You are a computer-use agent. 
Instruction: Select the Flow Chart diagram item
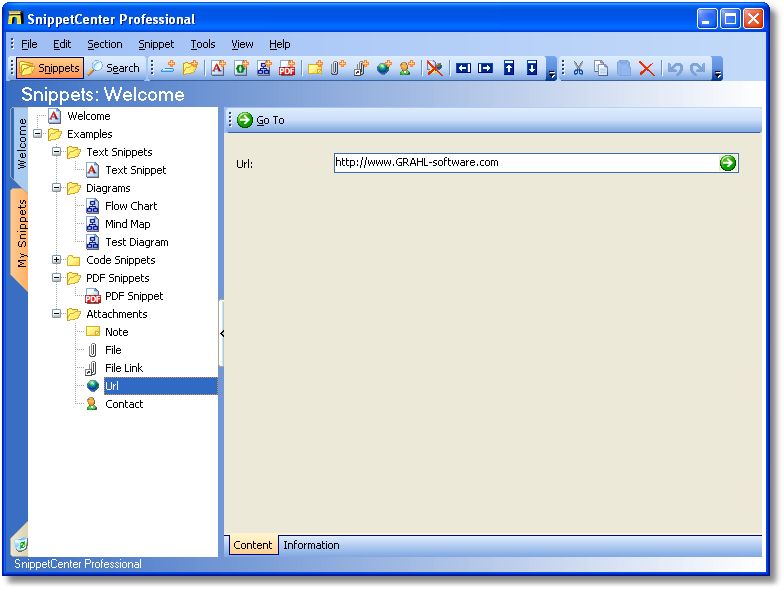coord(131,206)
